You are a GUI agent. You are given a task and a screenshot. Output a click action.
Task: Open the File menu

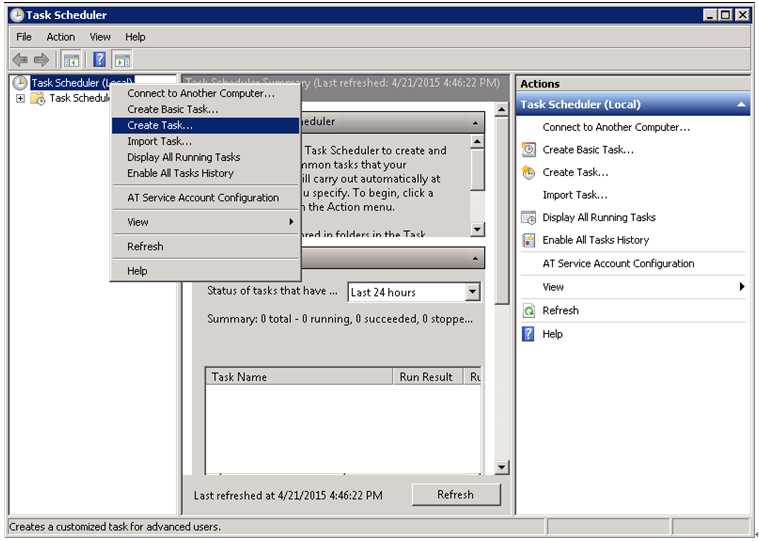pyautogui.click(x=24, y=37)
